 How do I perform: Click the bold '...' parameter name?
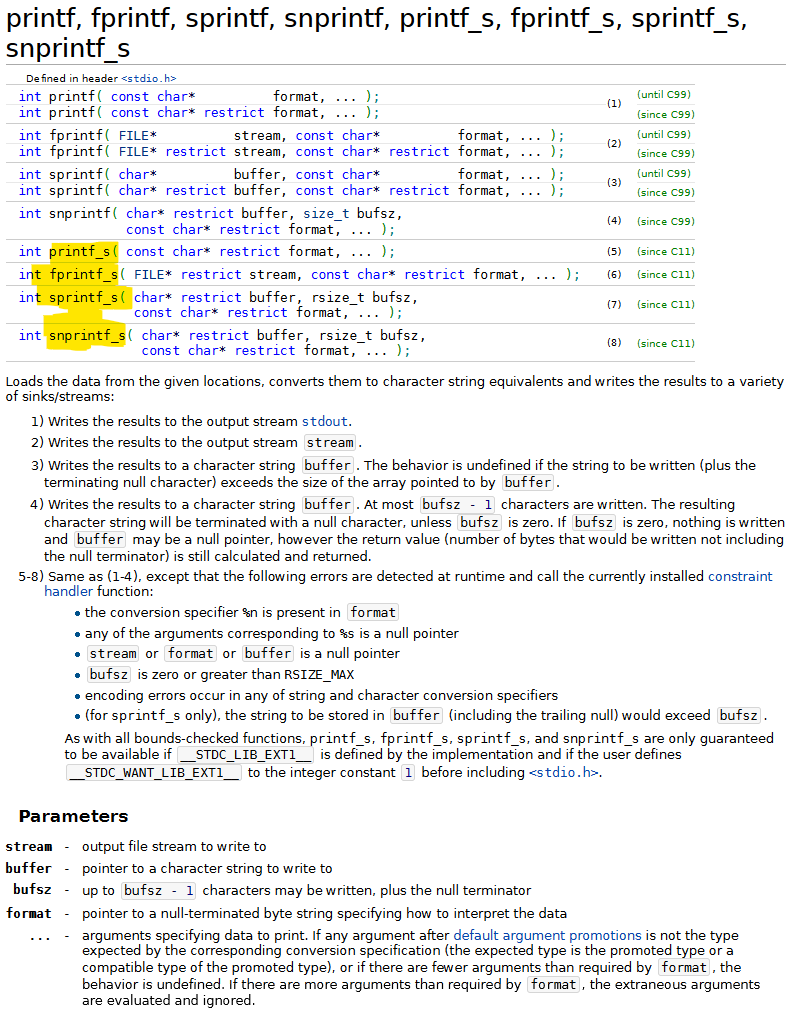(x=40, y=937)
